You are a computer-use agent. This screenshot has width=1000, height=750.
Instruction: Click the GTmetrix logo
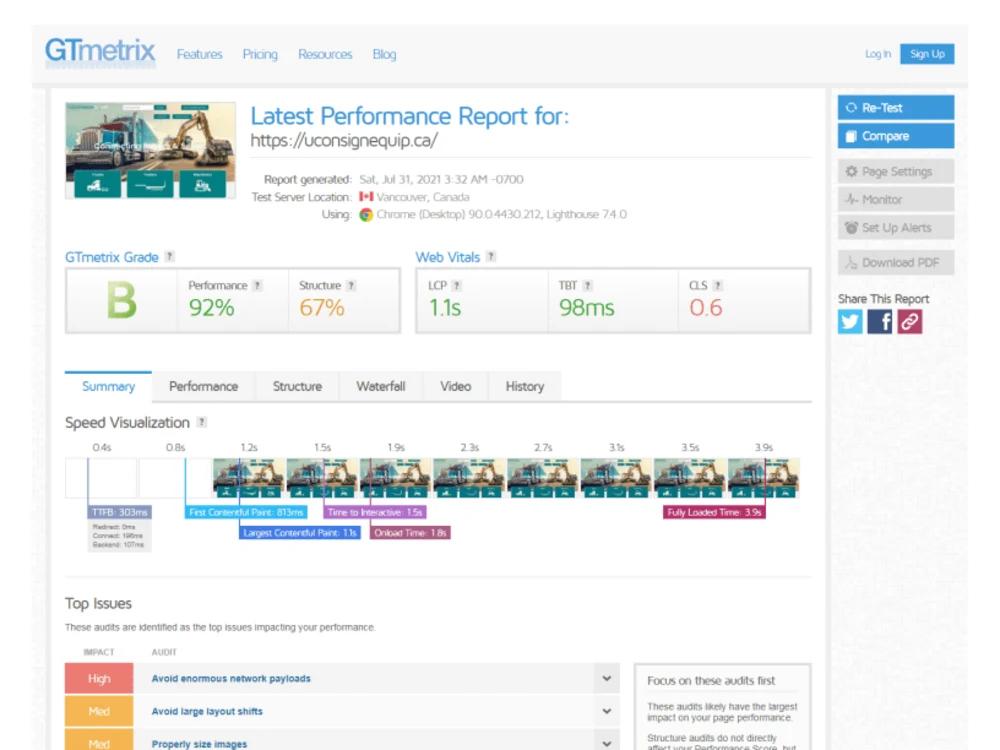pyautogui.click(x=100, y=52)
